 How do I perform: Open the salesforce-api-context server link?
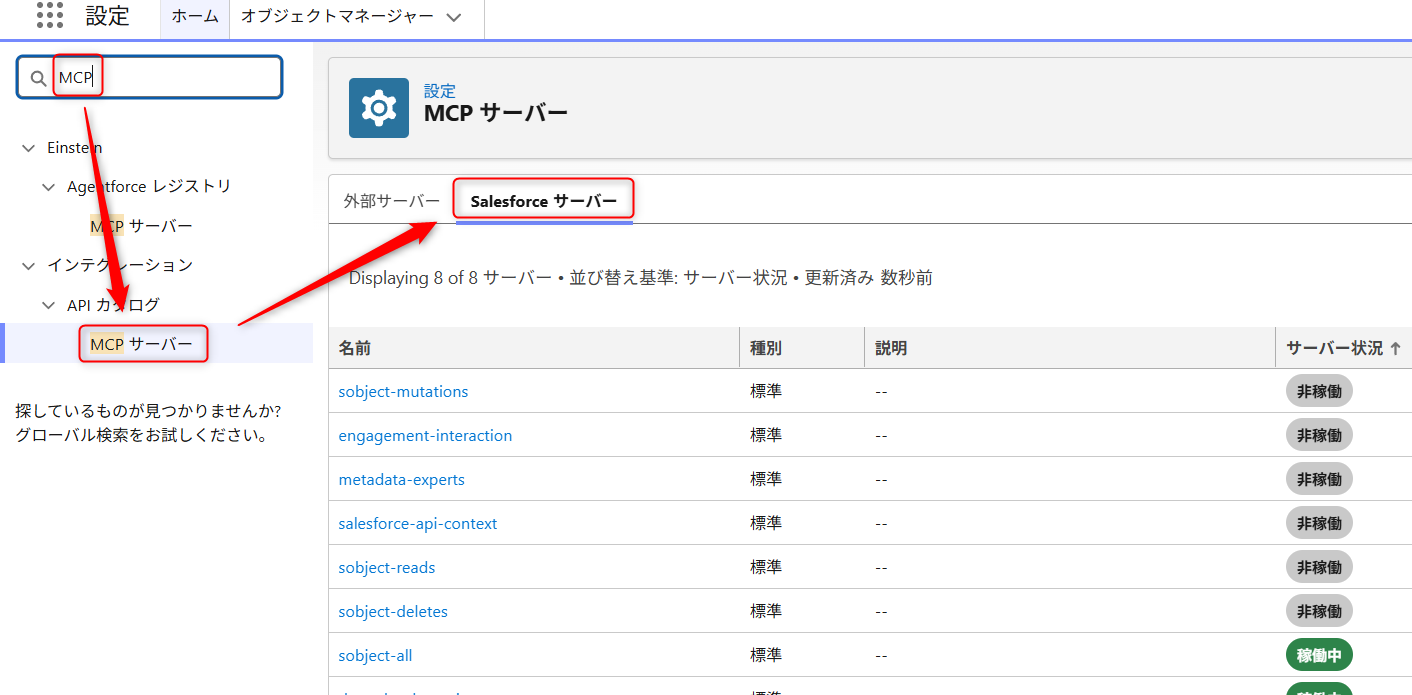(x=417, y=523)
